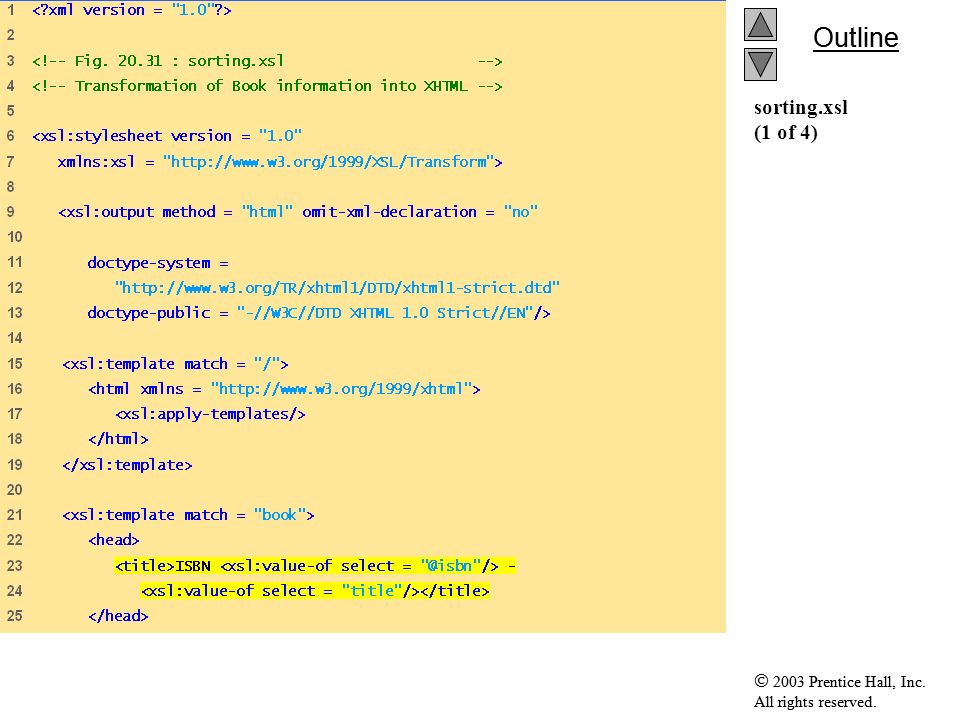Click line number 10
The height and width of the screenshot is (720, 960).
click(x=15, y=238)
